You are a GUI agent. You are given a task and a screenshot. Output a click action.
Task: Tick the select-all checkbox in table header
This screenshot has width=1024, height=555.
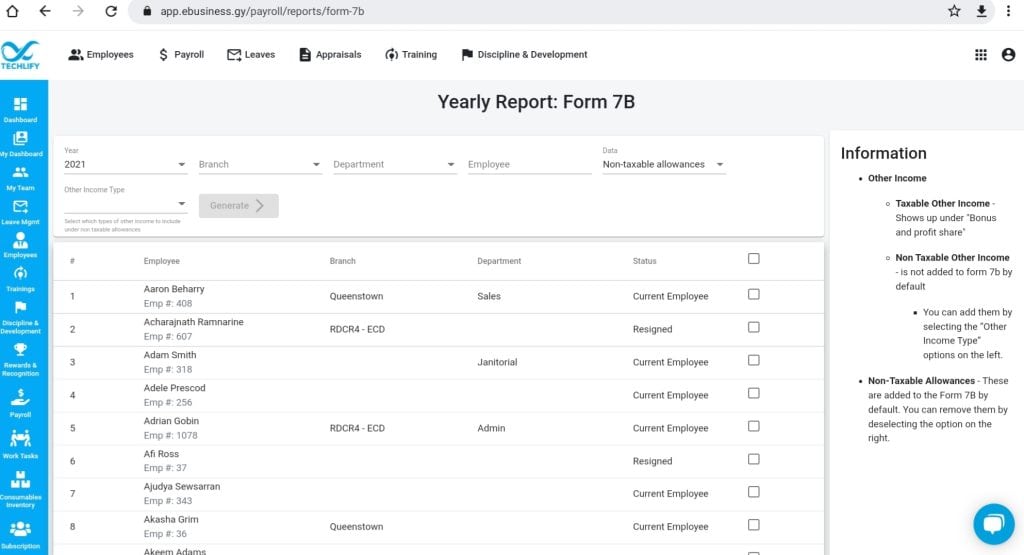pyautogui.click(x=754, y=259)
